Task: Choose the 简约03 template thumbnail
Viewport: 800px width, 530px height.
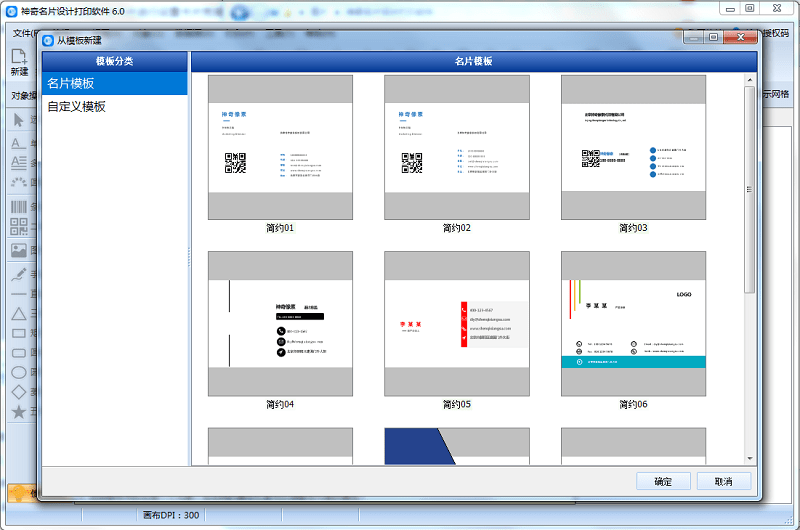Action: 633,147
